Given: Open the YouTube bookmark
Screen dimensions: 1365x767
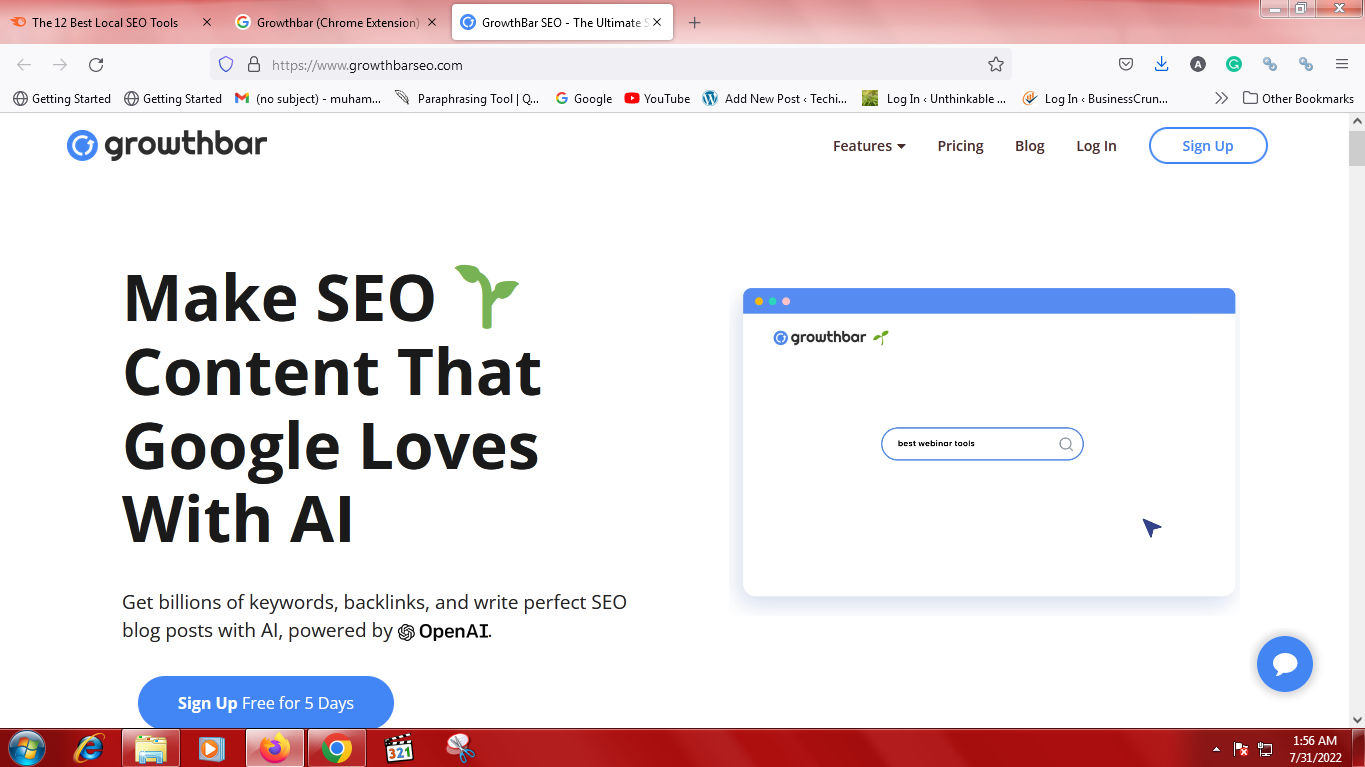Looking at the screenshot, I should pyautogui.click(x=657, y=98).
